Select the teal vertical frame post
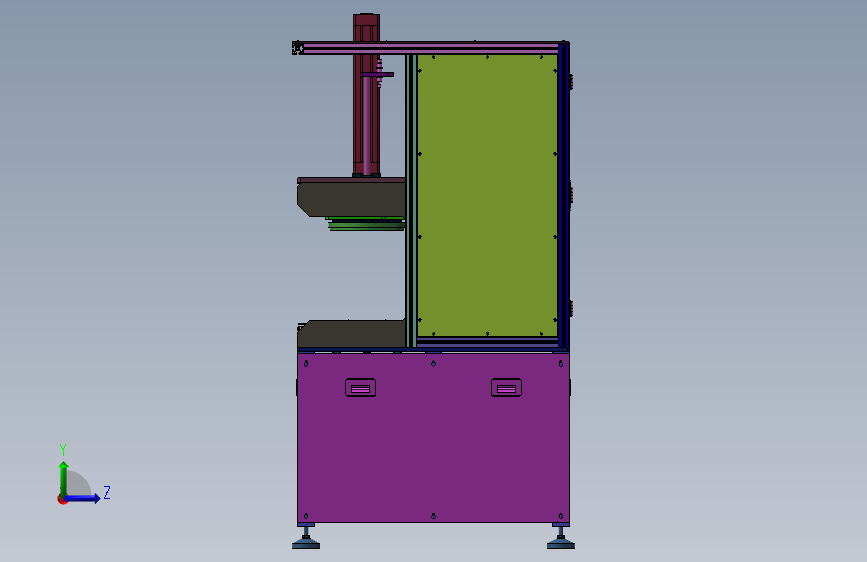The width and height of the screenshot is (867, 562). point(411,200)
